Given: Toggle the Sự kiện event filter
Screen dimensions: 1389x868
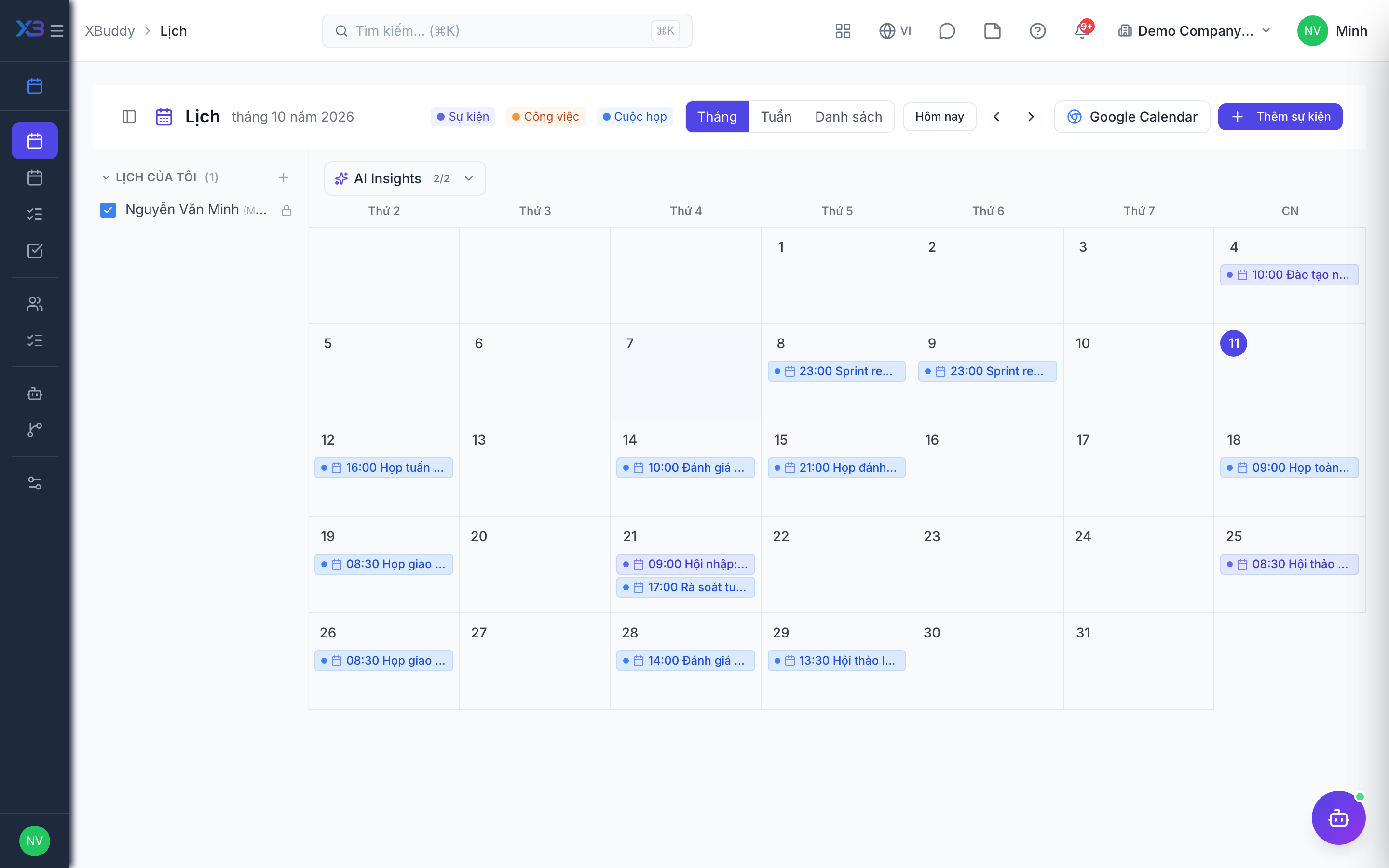Looking at the screenshot, I should pos(463,117).
